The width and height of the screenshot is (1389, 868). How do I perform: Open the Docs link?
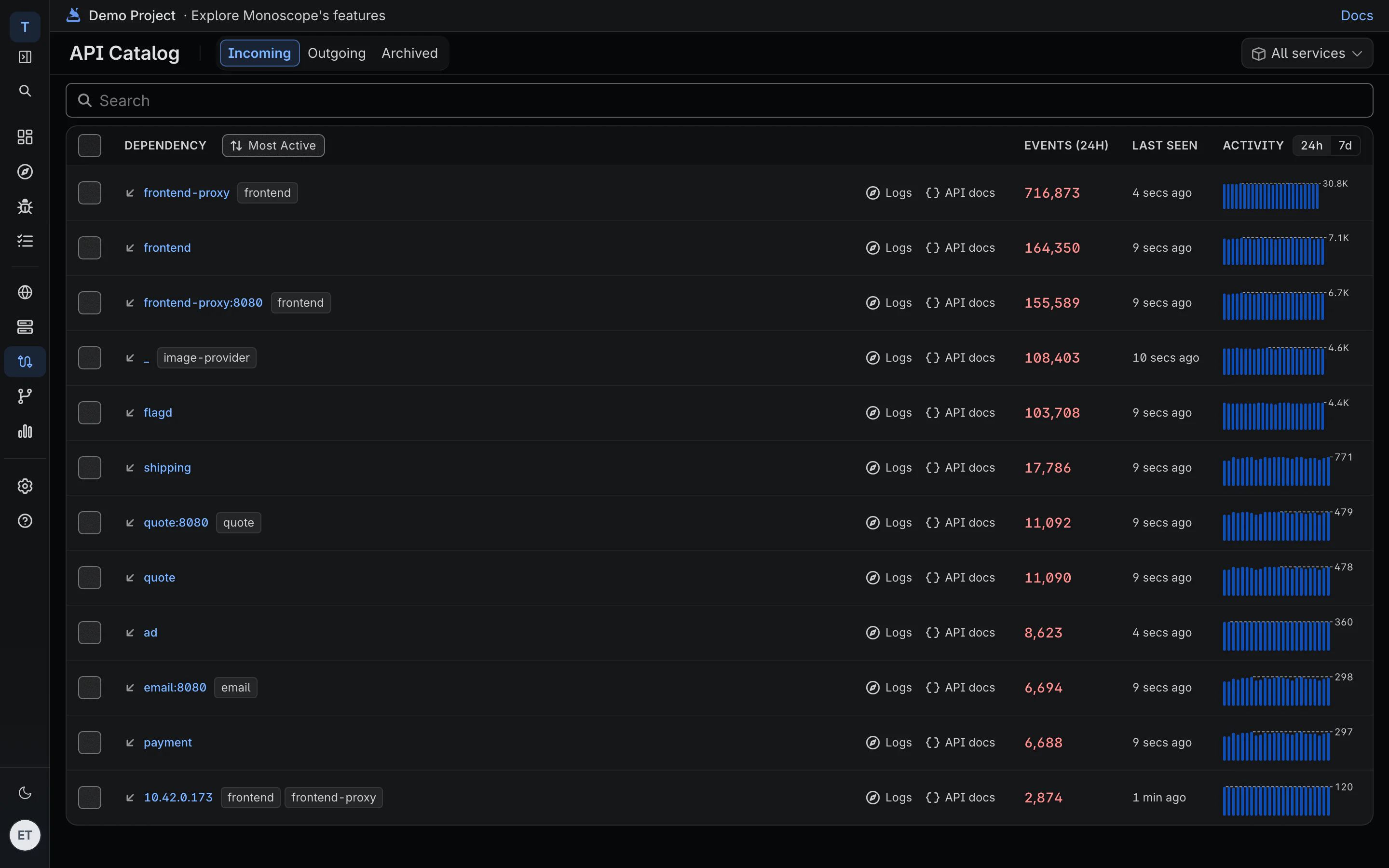point(1356,15)
